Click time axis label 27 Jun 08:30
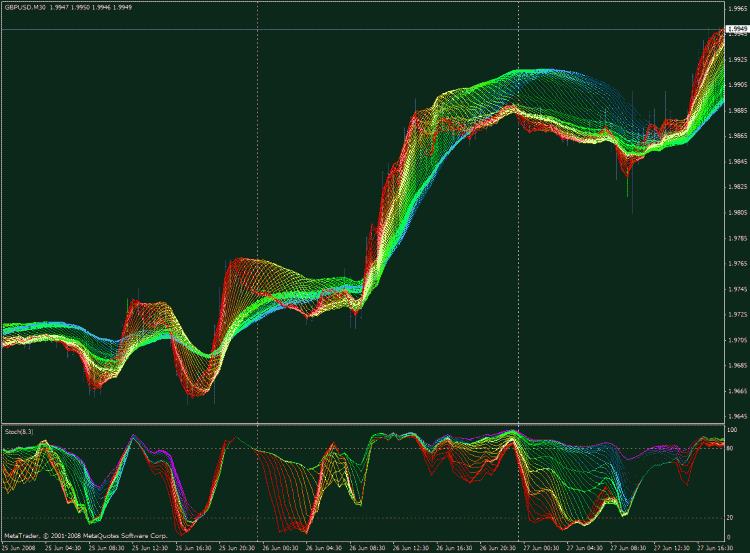The width and height of the screenshot is (750, 553). coord(629,548)
